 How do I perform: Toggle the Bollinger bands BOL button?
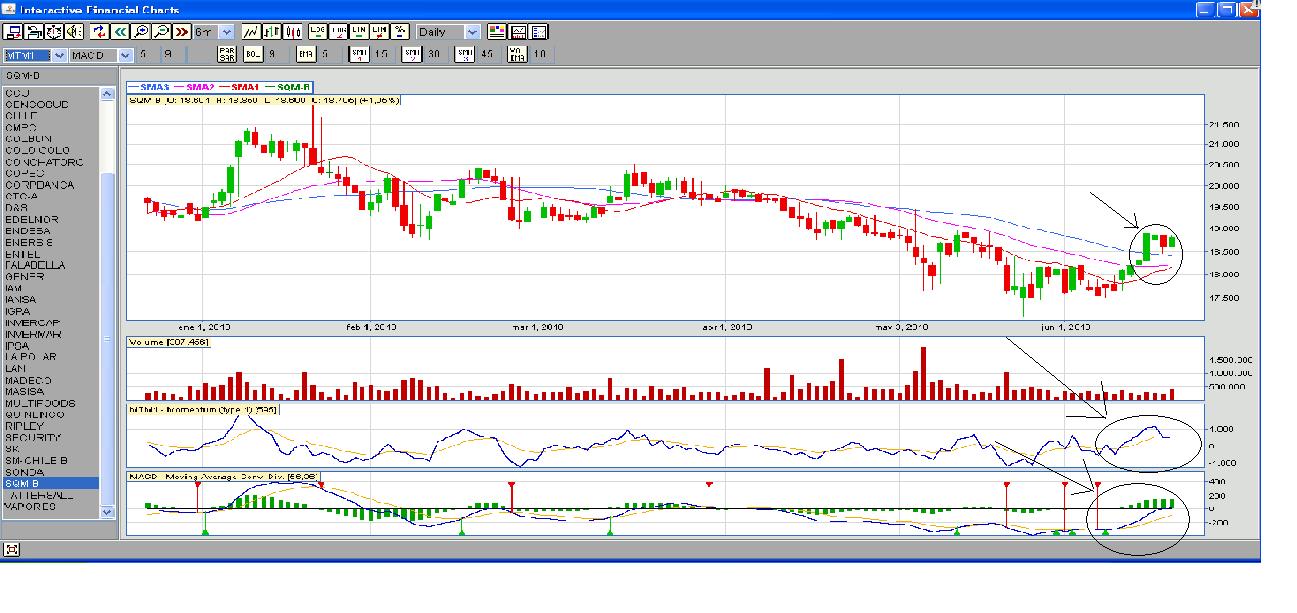(253, 55)
